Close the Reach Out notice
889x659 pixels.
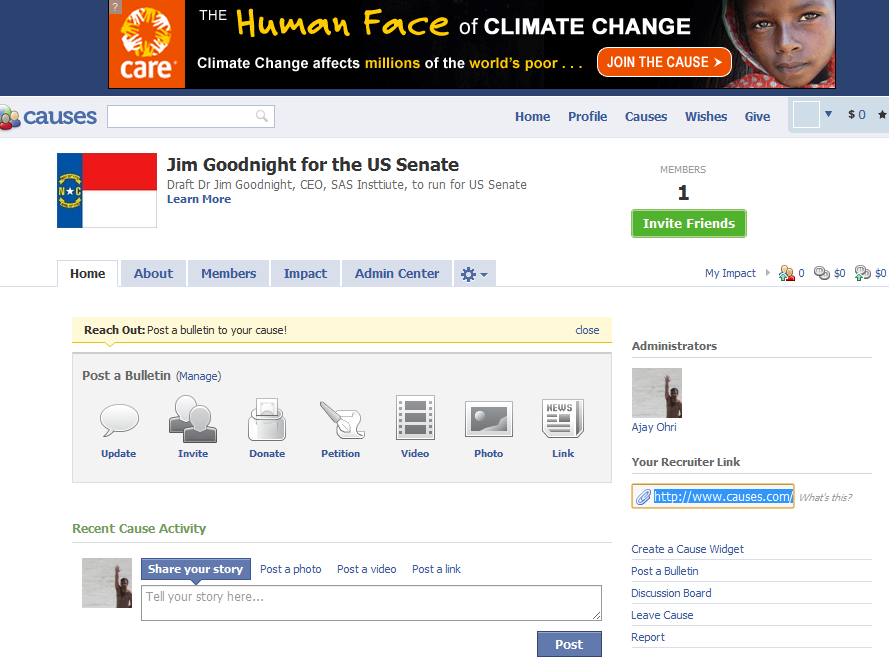[x=587, y=330]
